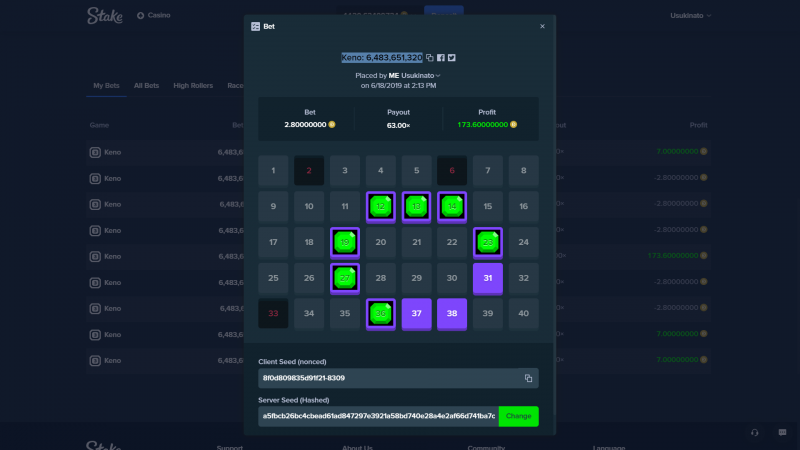Select Keno tile 16
This screenshot has height=450, width=800.
(523, 206)
